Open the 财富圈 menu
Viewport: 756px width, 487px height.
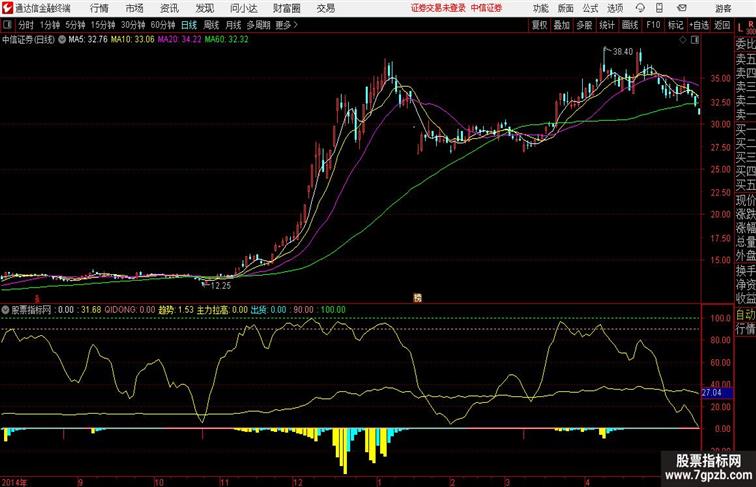click(286, 8)
